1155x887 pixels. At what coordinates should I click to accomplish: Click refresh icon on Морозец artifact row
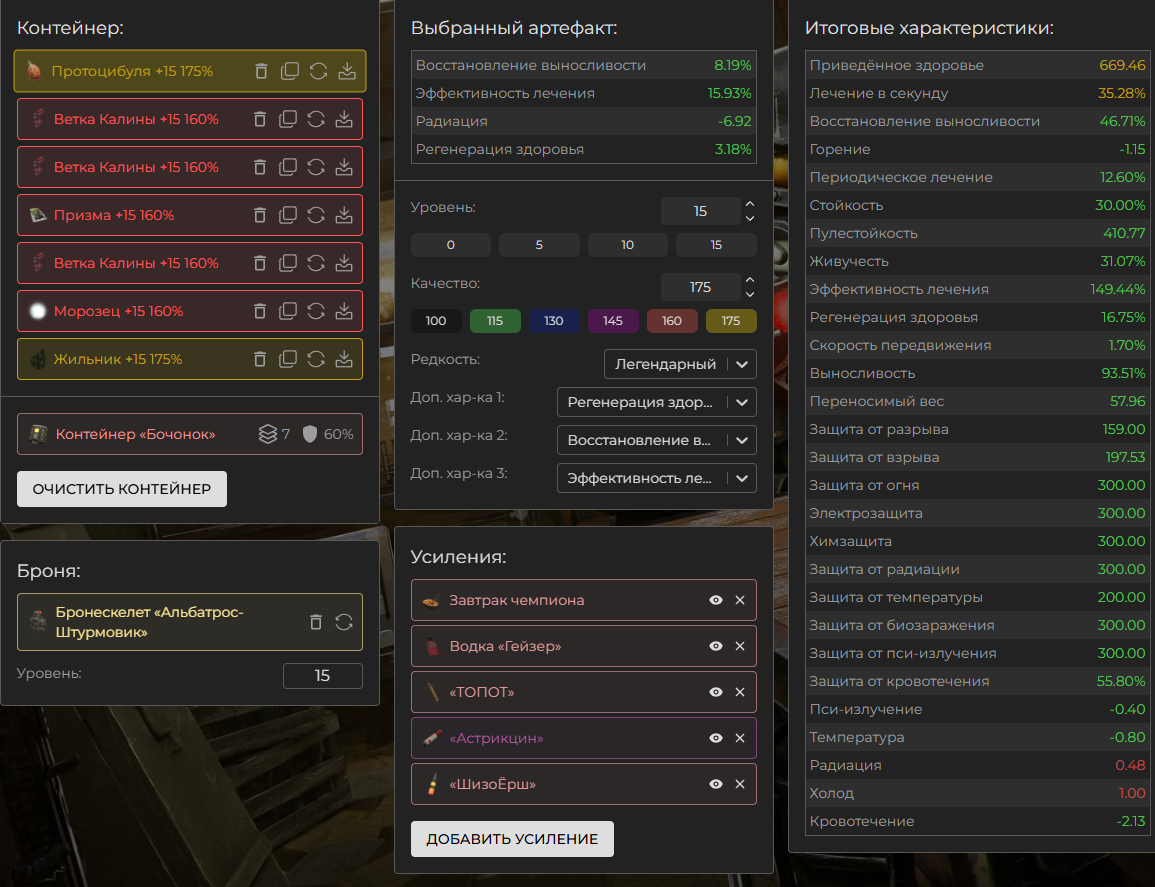tap(316, 311)
